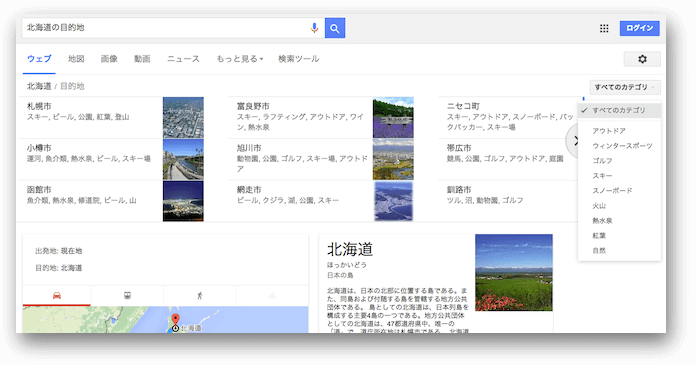Image resolution: width=696 pixels, height=365 pixels.
Task: Open the 釧路市 destination
Action: pos(459,190)
